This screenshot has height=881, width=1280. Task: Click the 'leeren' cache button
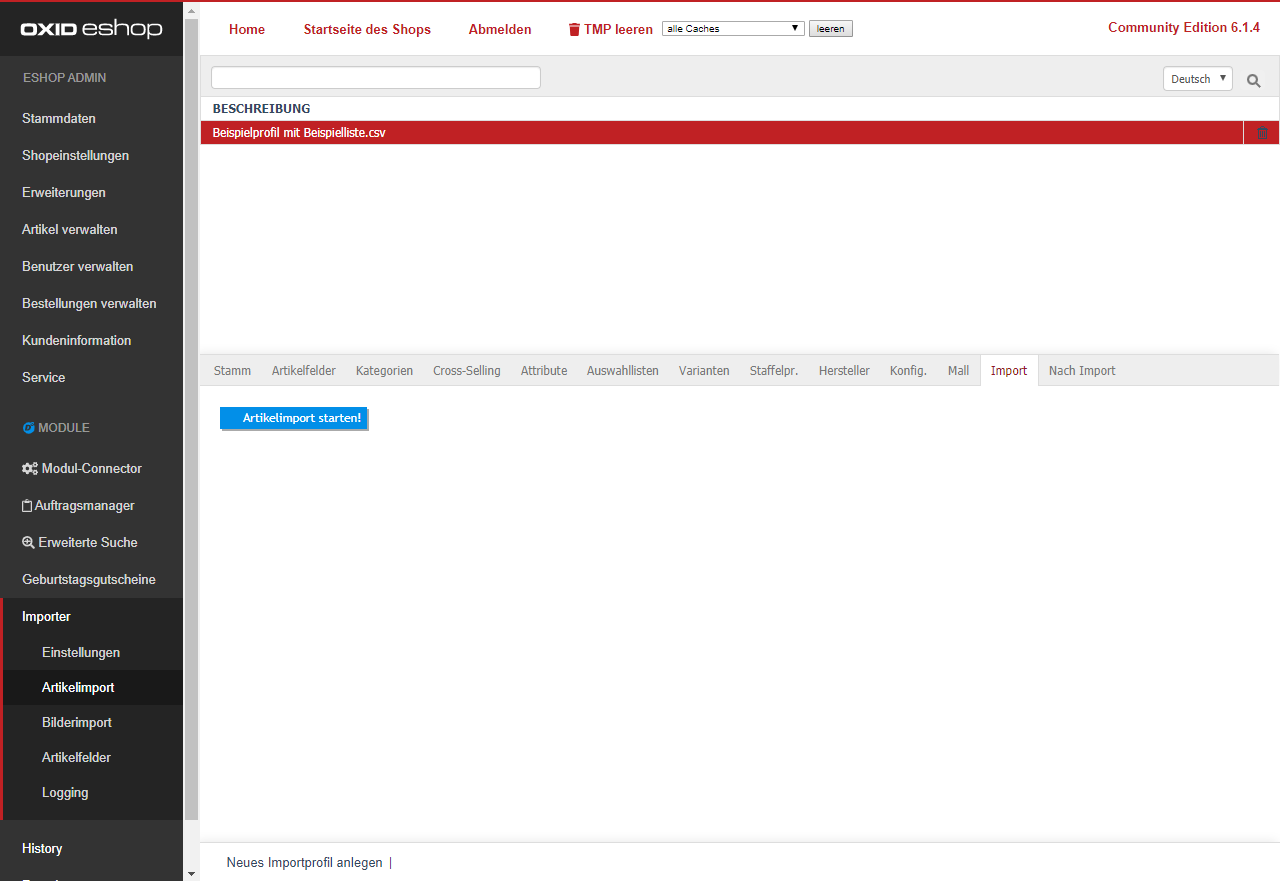[x=830, y=29]
